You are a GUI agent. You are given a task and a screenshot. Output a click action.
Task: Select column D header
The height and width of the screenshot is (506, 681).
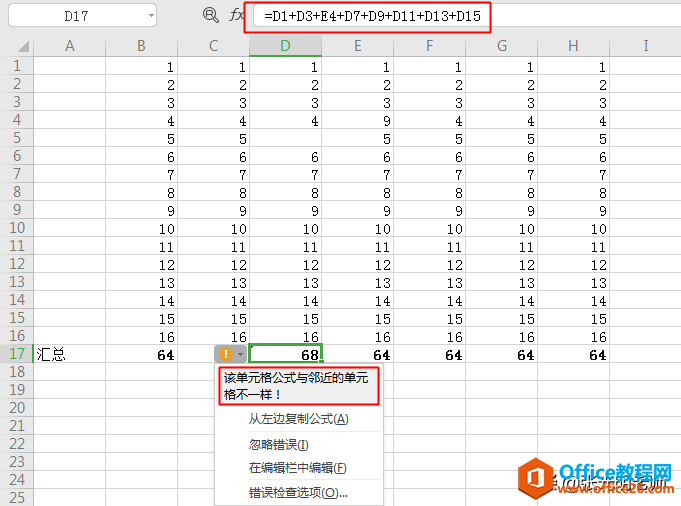[285, 46]
